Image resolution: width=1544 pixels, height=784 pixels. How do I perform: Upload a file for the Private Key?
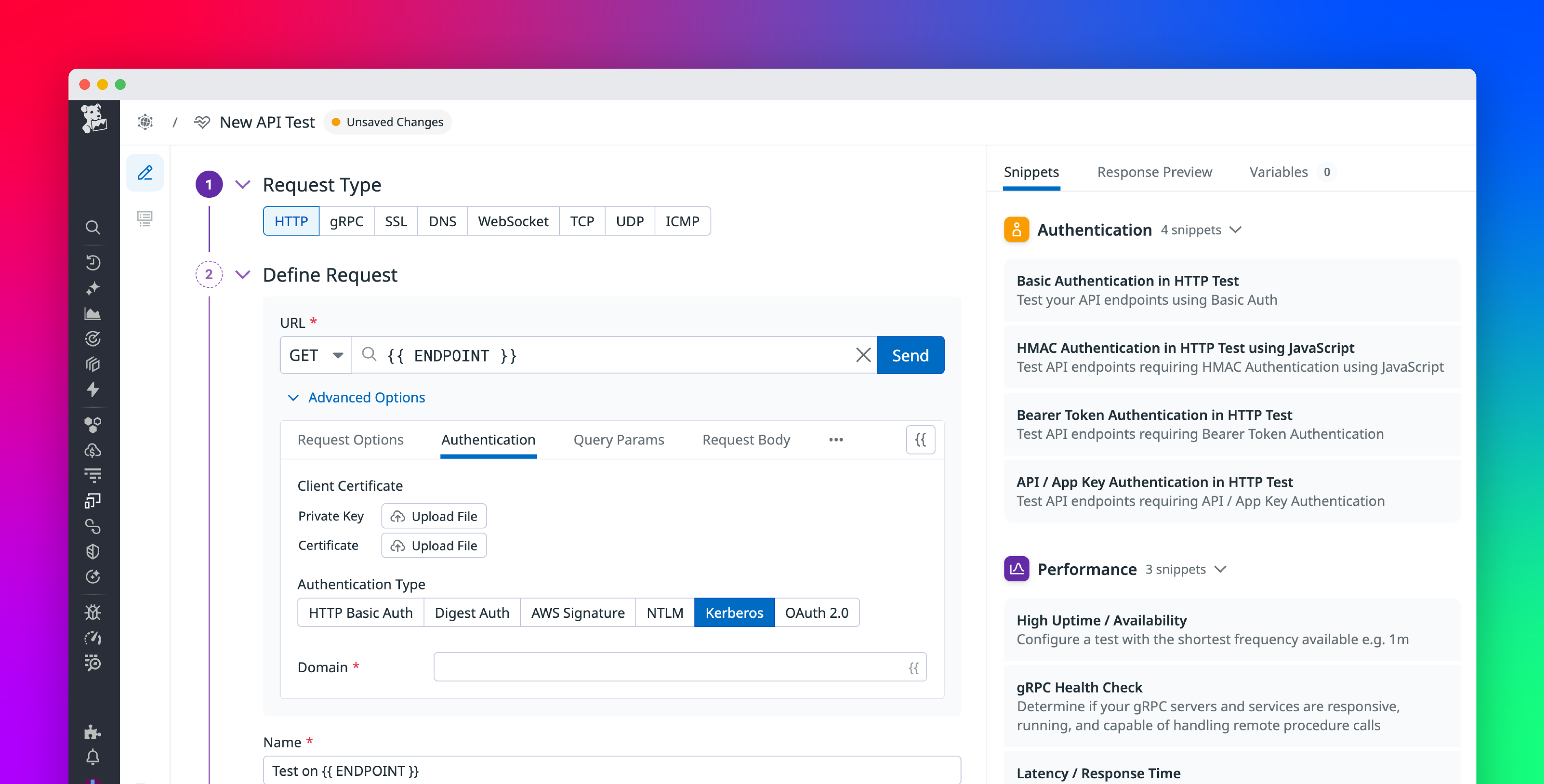click(434, 515)
